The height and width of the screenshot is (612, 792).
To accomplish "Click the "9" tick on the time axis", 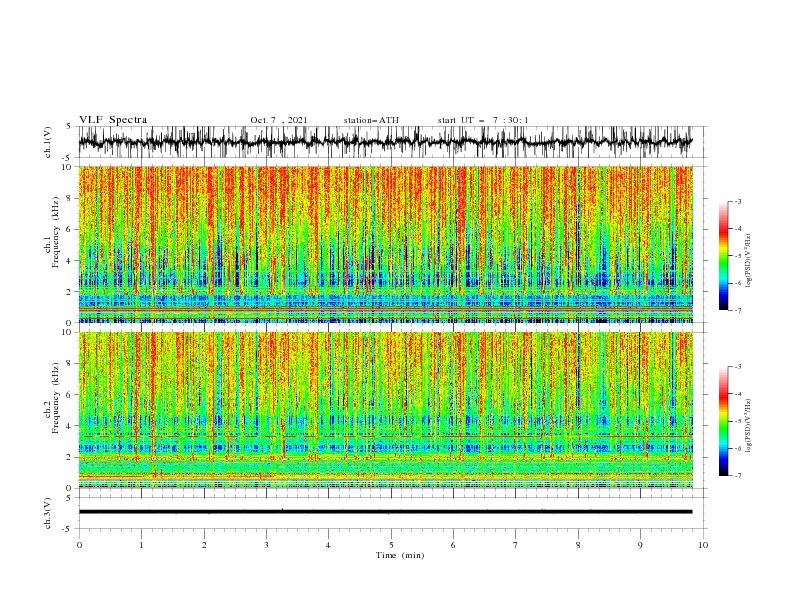I will point(640,545).
